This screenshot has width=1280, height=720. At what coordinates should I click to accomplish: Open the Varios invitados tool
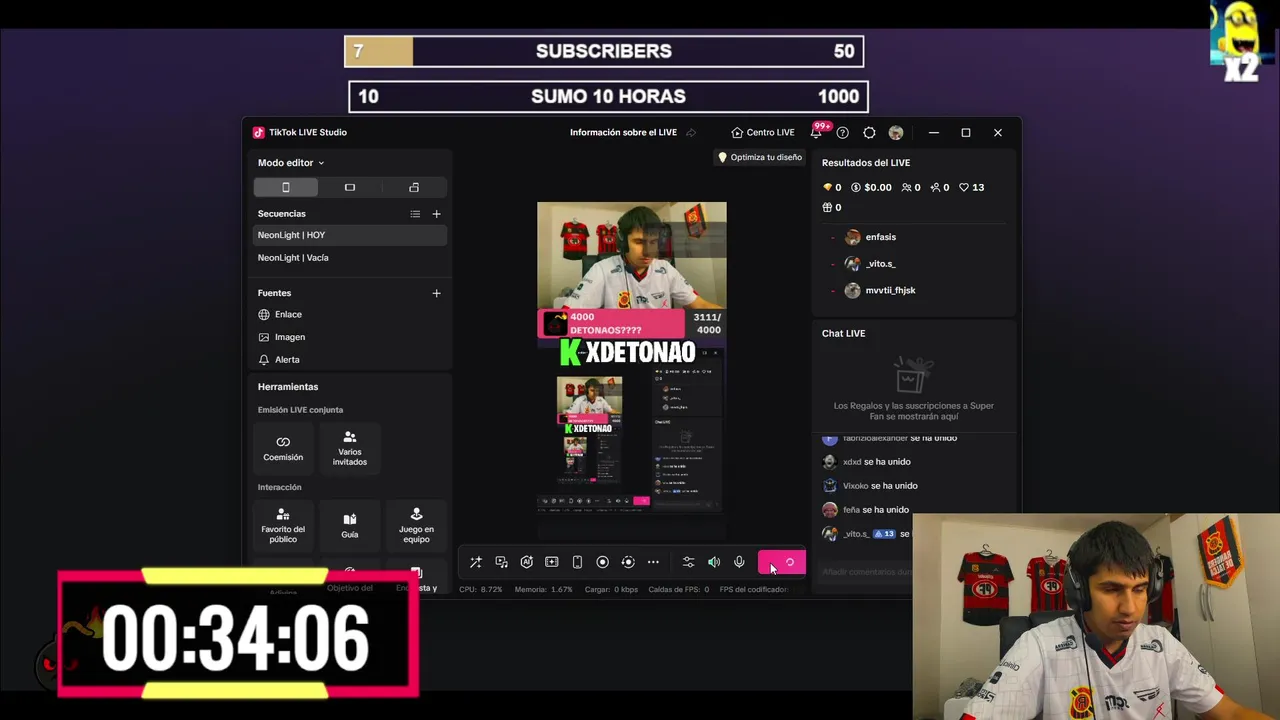(x=350, y=448)
